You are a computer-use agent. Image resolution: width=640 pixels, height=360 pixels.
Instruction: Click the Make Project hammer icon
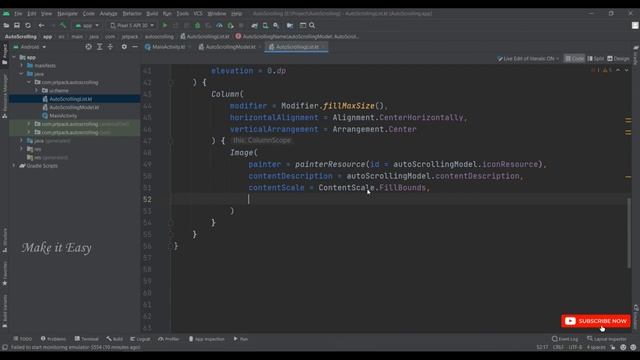[x=63, y=25]
